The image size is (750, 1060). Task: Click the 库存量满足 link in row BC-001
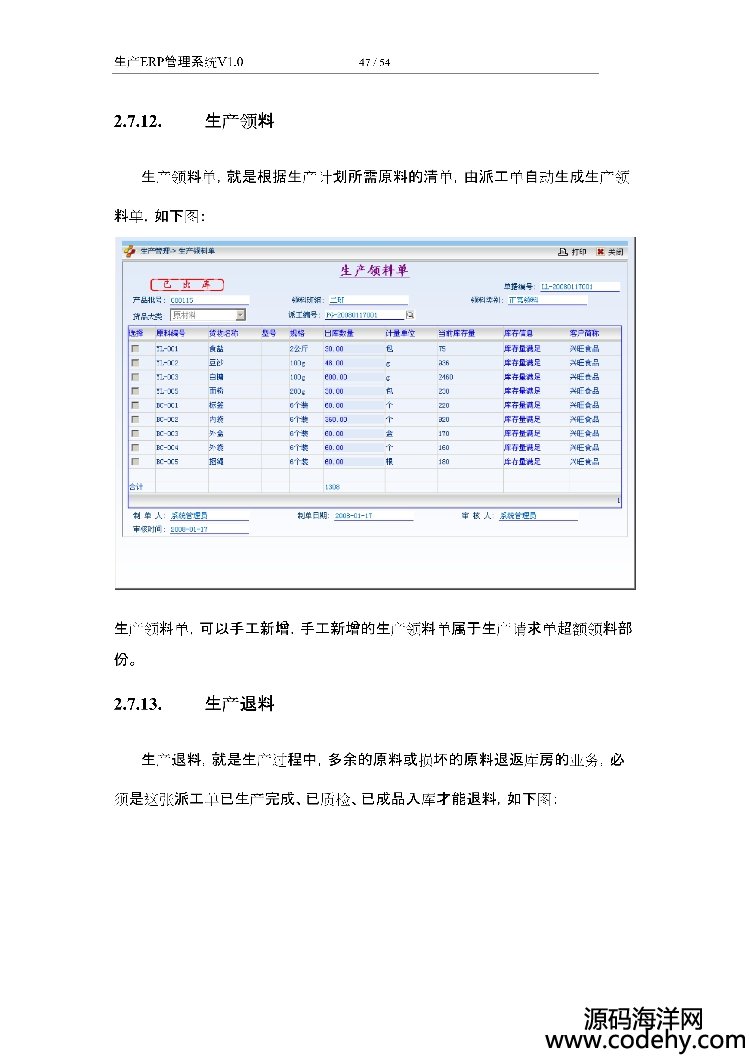click(522, 406)
